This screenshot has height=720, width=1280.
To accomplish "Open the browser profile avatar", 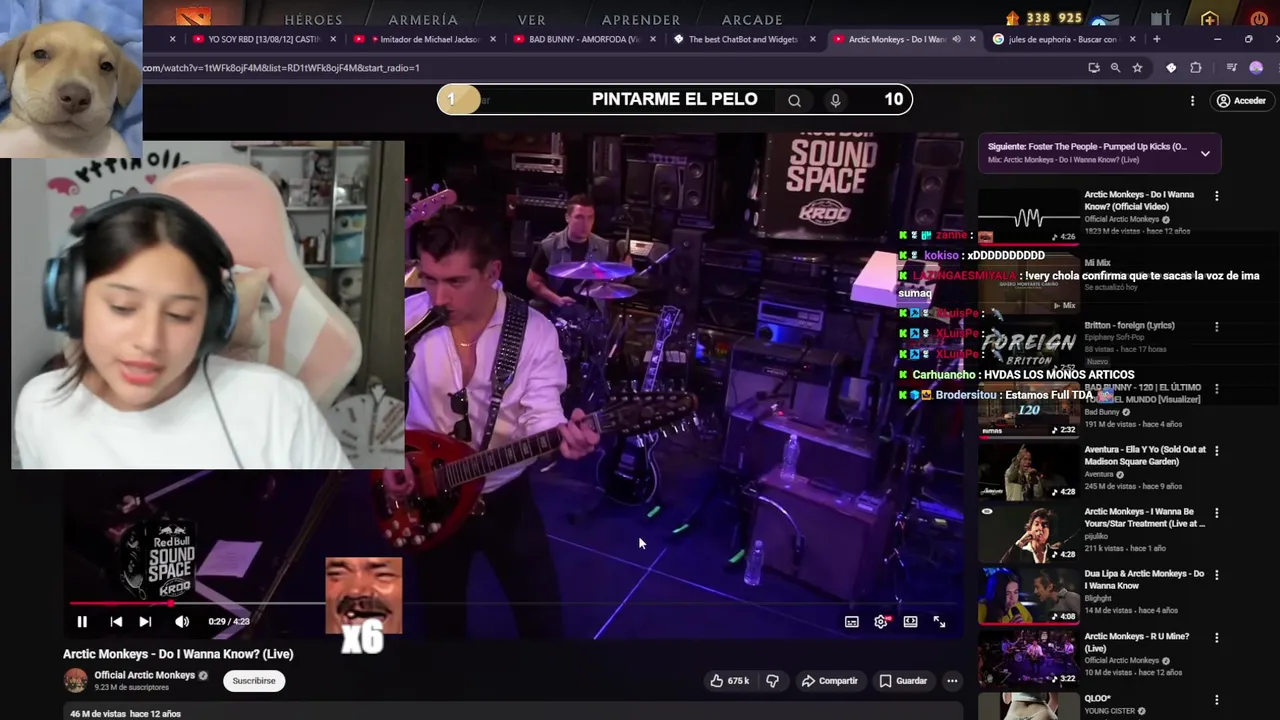I will point(1256,68).
